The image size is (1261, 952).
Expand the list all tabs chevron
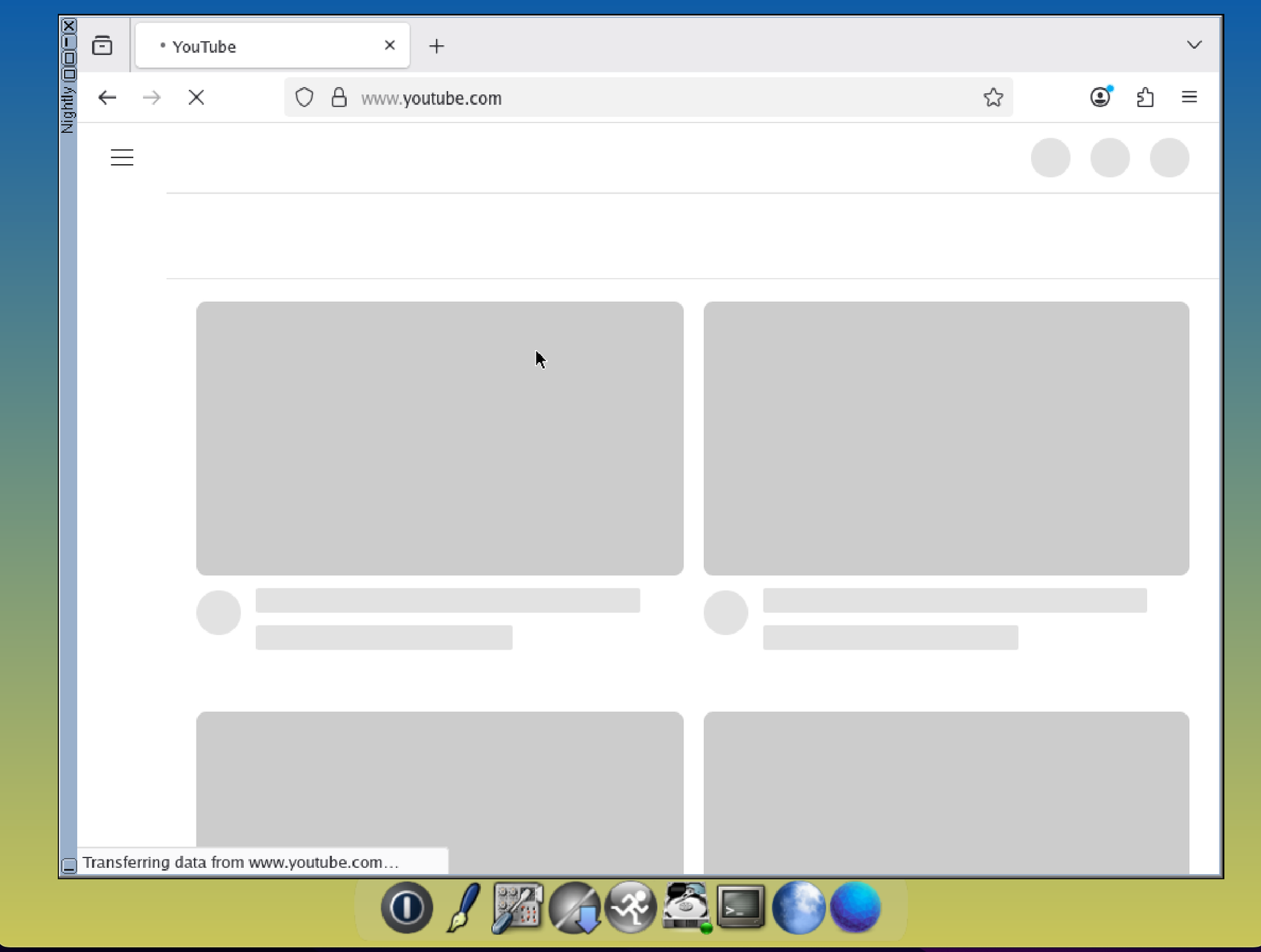click(1194, 45)
